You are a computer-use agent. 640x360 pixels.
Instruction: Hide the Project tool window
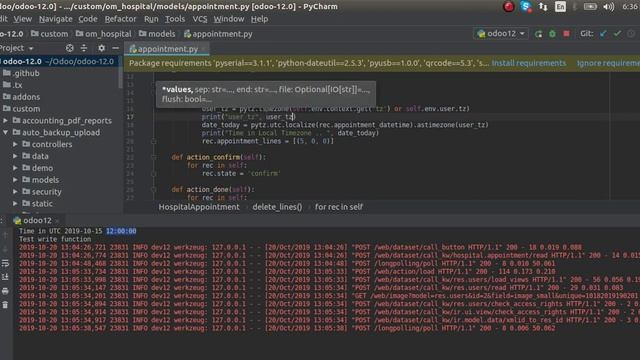click(116, 48)
